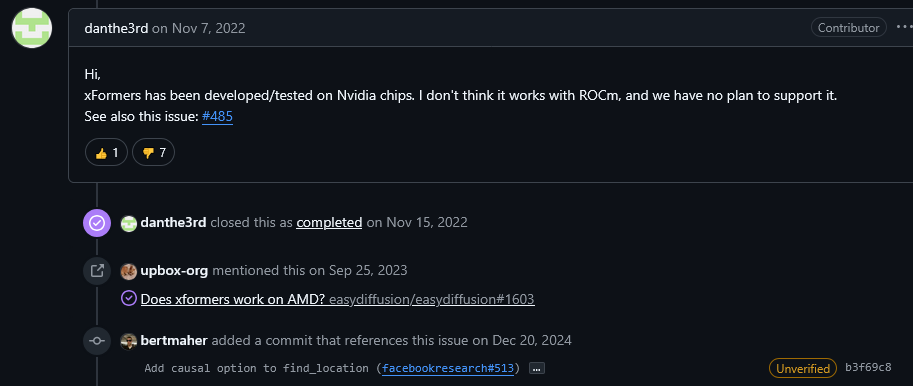Click the 'on Nov 7, 2022' comment timestamp
The width and height of the screenshot is (913, 386).
coord(199,28)
